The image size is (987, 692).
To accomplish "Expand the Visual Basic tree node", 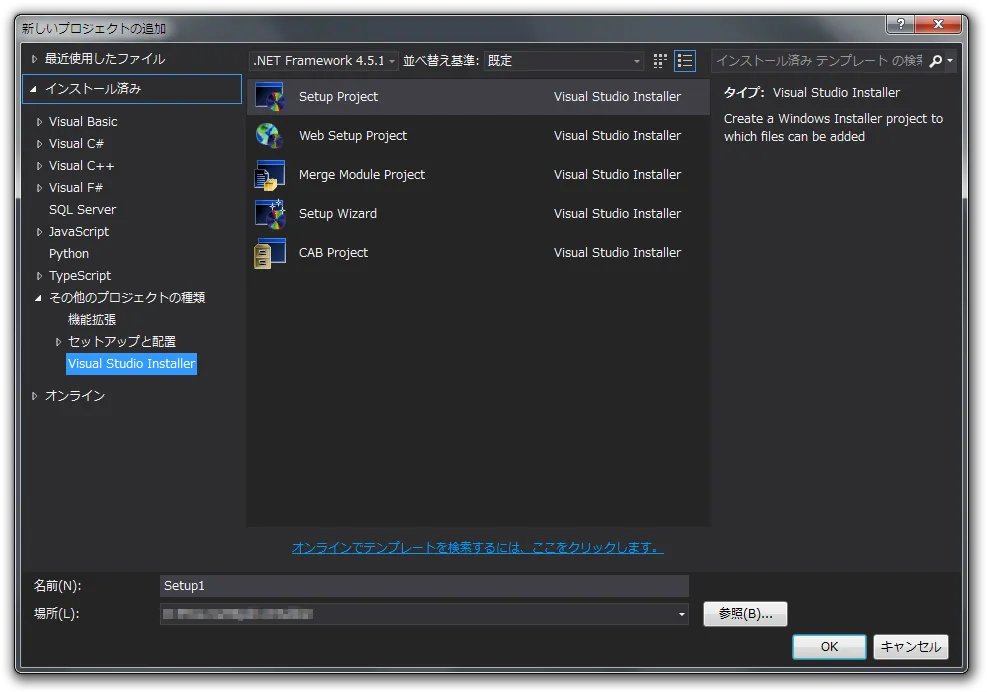I will coord(39,122).
